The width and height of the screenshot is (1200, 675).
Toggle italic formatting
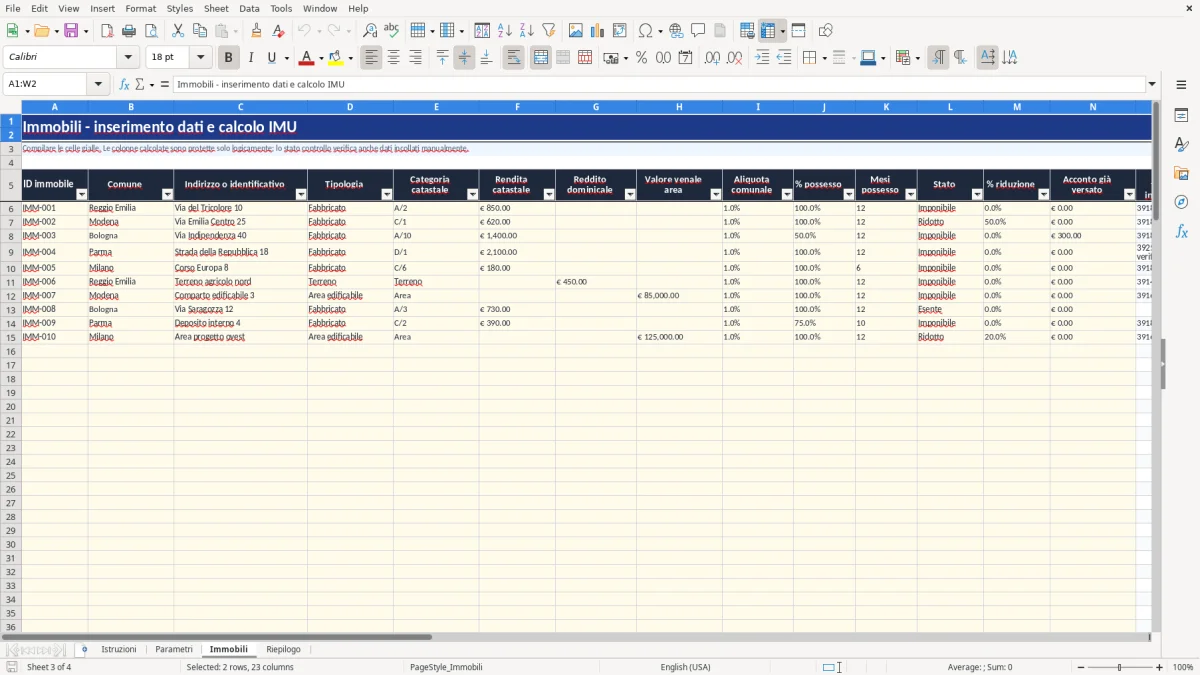(251, 58)
